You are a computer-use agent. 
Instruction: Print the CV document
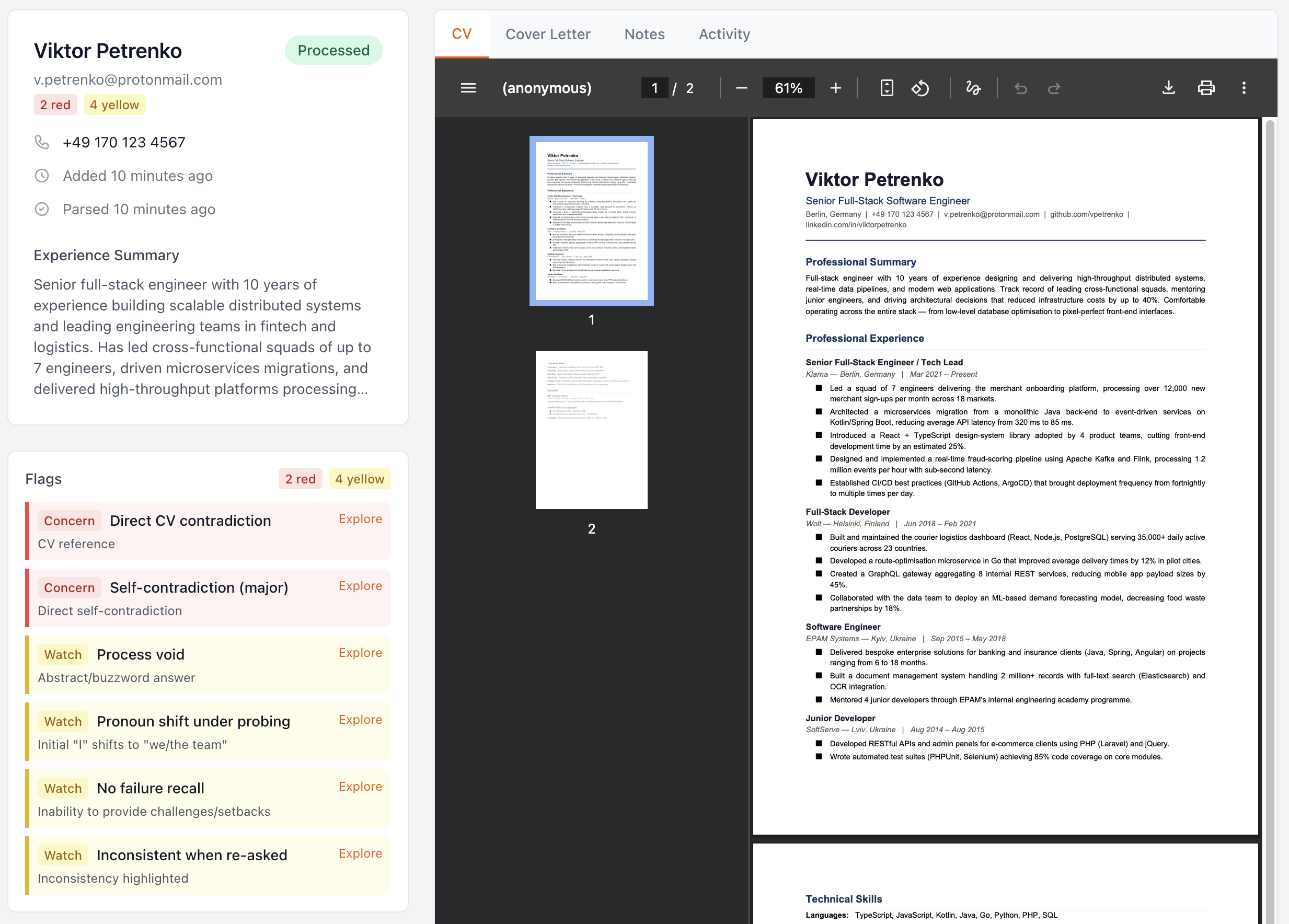click(1206, 88)
